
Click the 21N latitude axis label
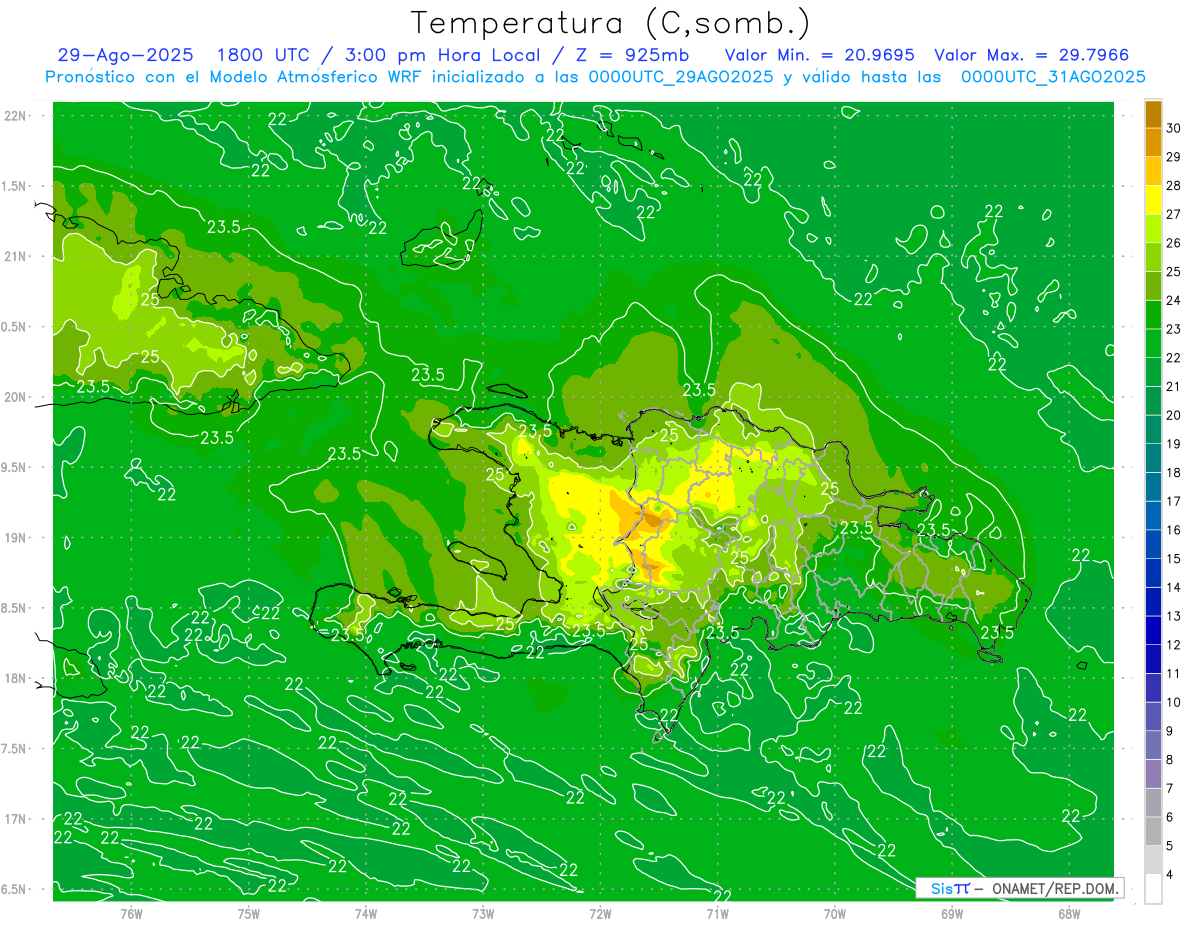coord(15,256)
